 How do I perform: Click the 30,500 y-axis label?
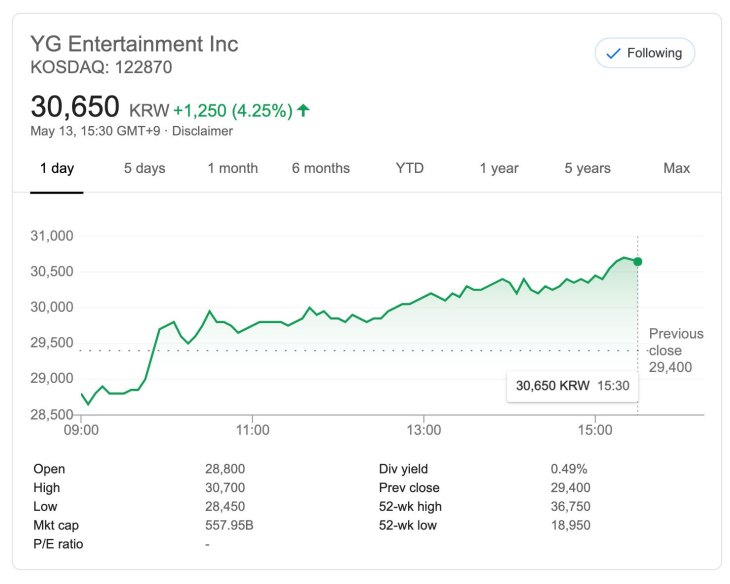tap(52, 271)
